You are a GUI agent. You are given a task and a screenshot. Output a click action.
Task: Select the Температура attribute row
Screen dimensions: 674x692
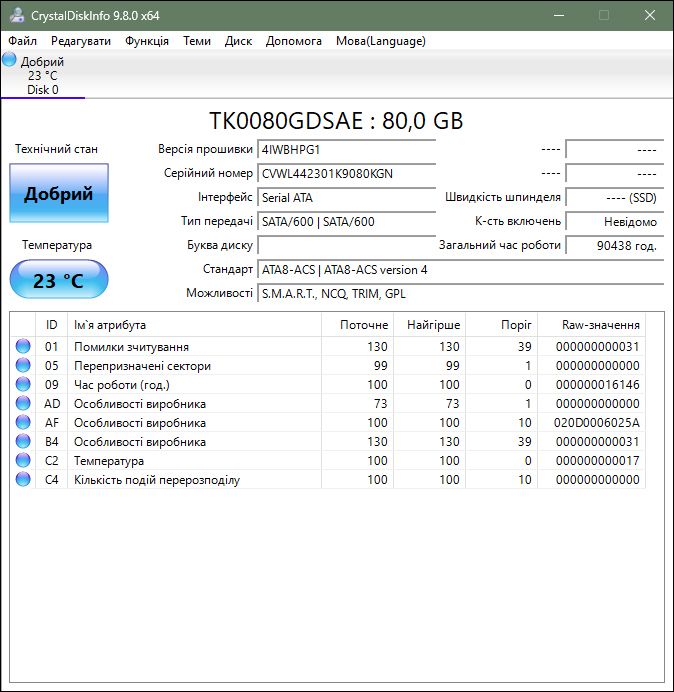[328, 460]
